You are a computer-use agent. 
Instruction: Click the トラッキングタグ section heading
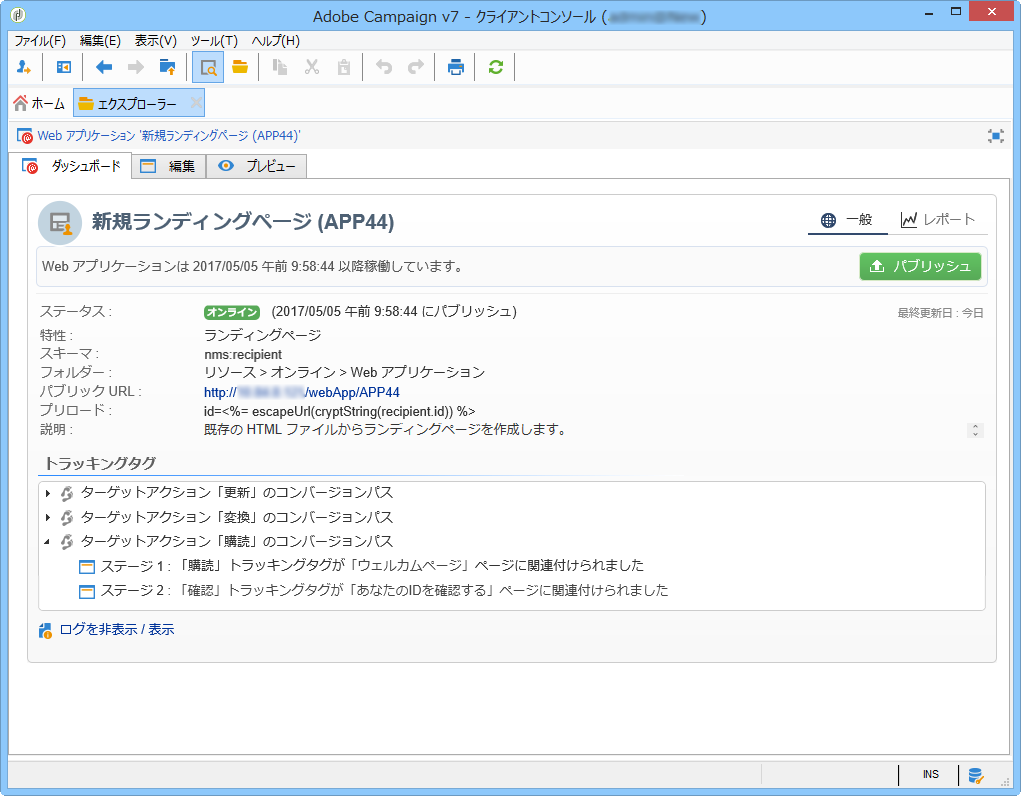(x=100, y=464)
